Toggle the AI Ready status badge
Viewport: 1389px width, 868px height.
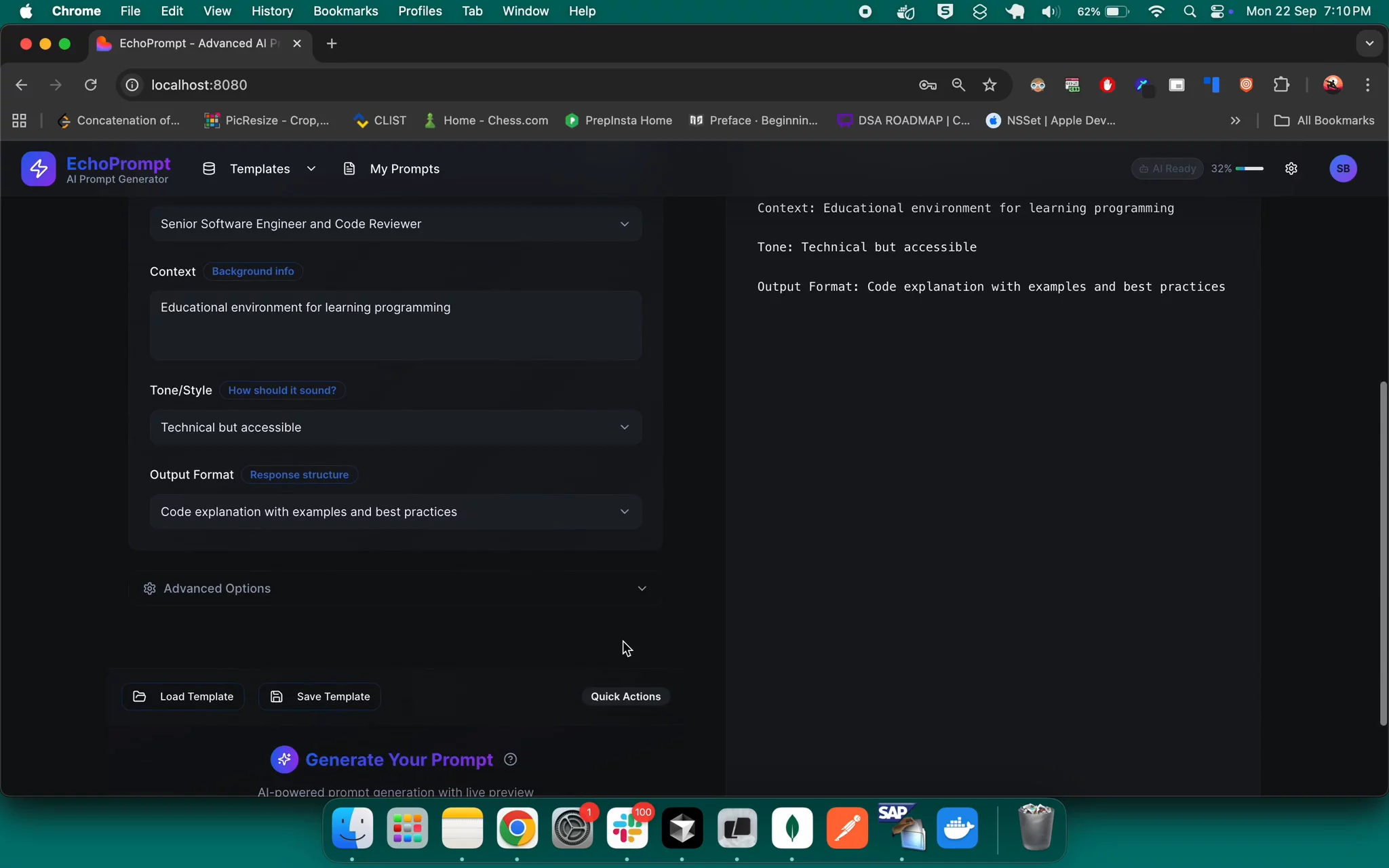1167,169
